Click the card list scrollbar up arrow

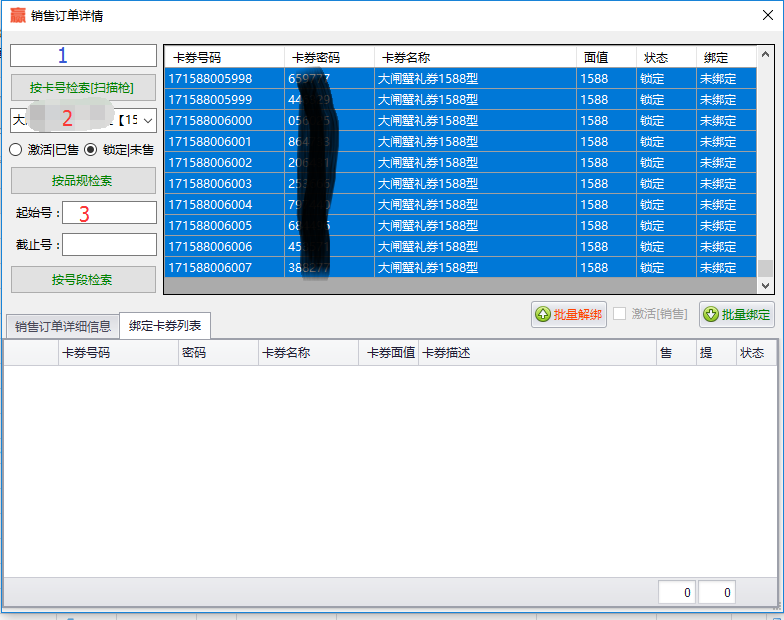click(765, 54)
